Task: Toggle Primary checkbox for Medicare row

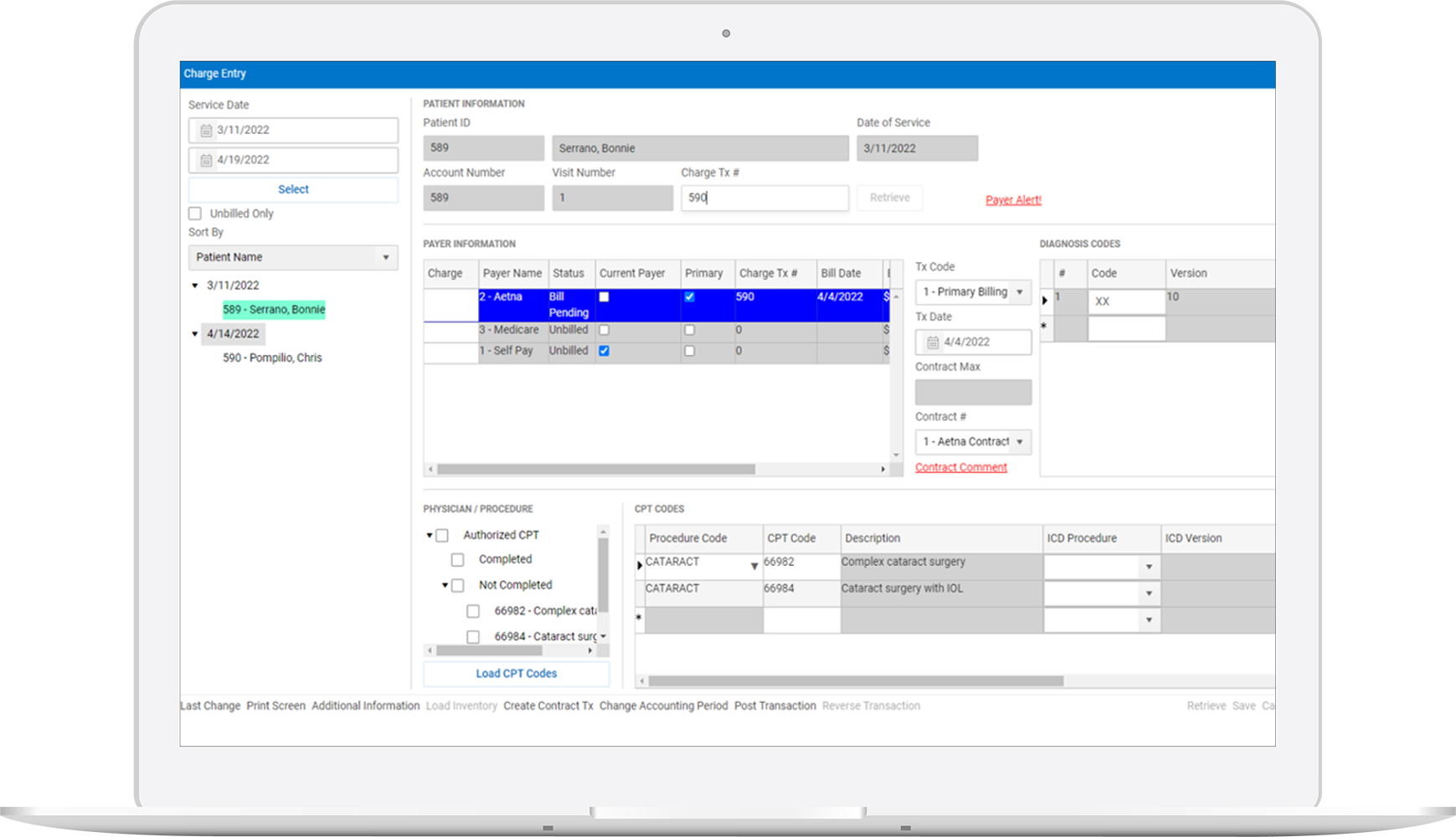Action: [x=689, y=331]
